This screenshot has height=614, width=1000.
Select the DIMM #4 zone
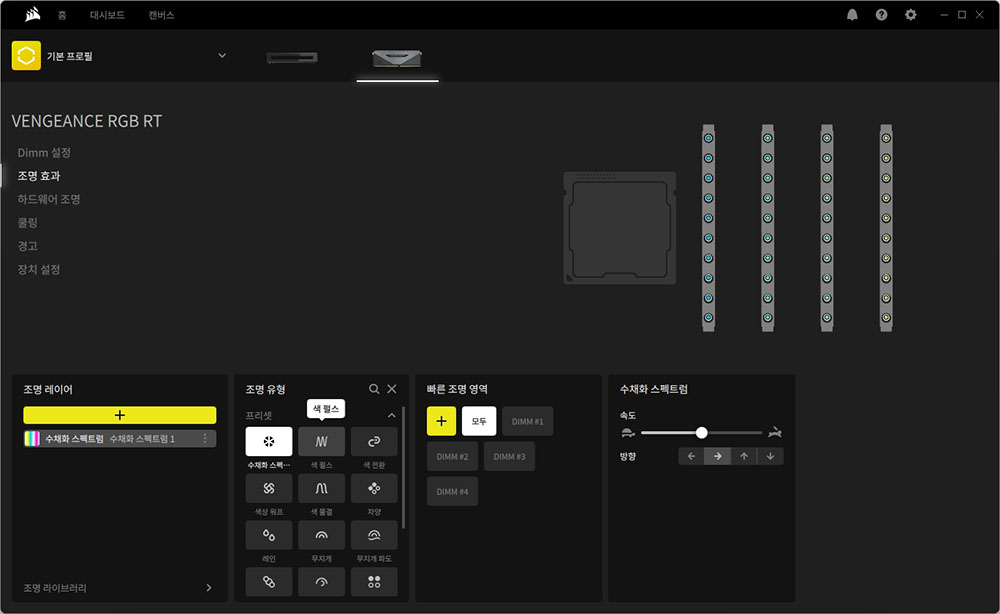click(x=452, y=492)
